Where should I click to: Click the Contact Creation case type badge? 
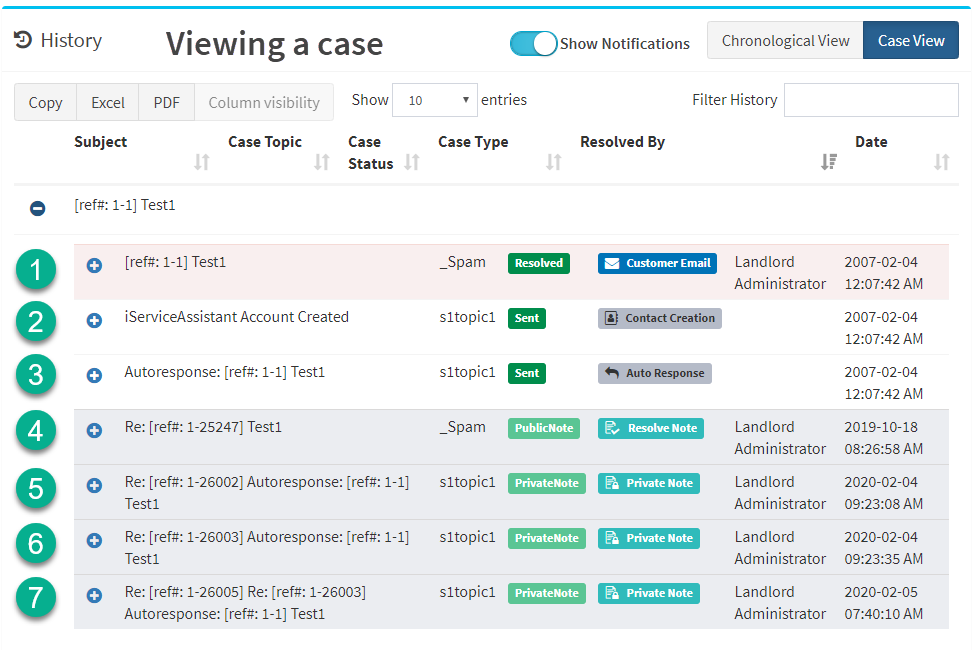(660, 318)
